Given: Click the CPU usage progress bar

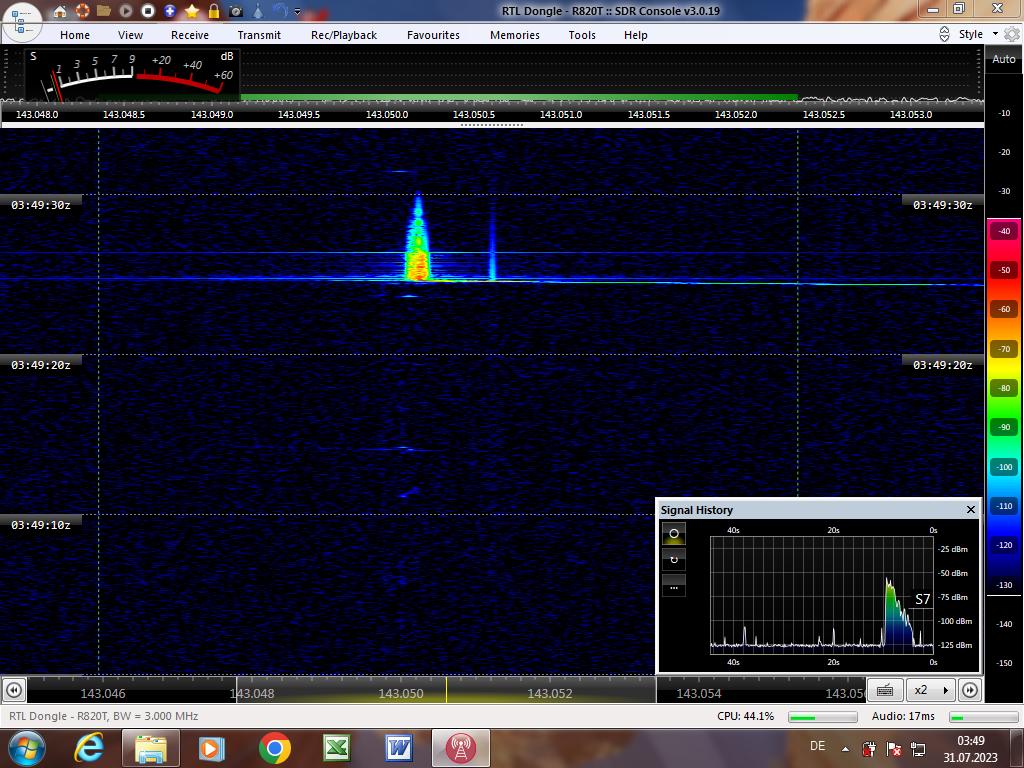Looking at the screenshot, I should 823,717.
